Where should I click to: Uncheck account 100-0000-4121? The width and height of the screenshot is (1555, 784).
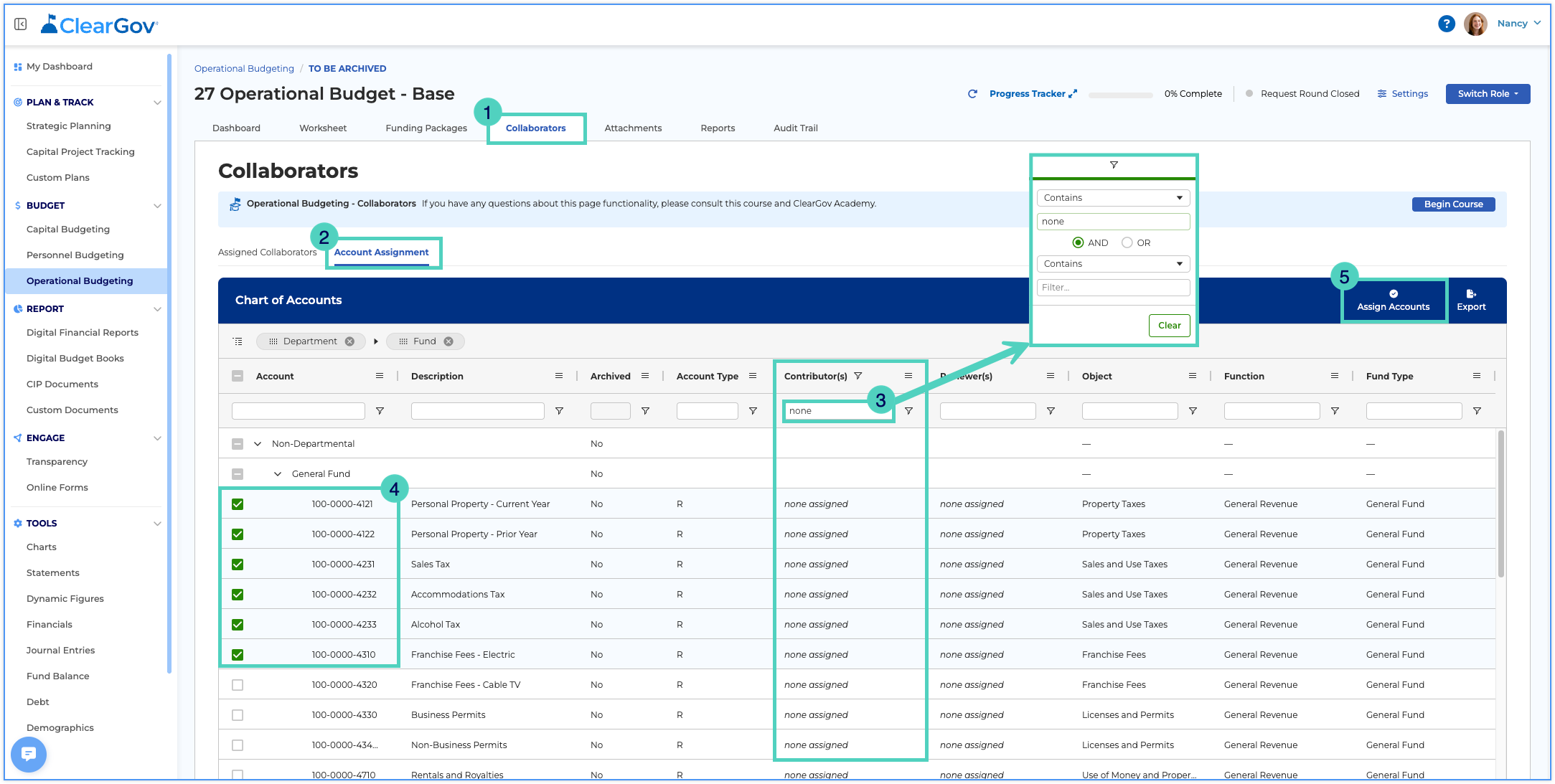click(x=238, y=504)
